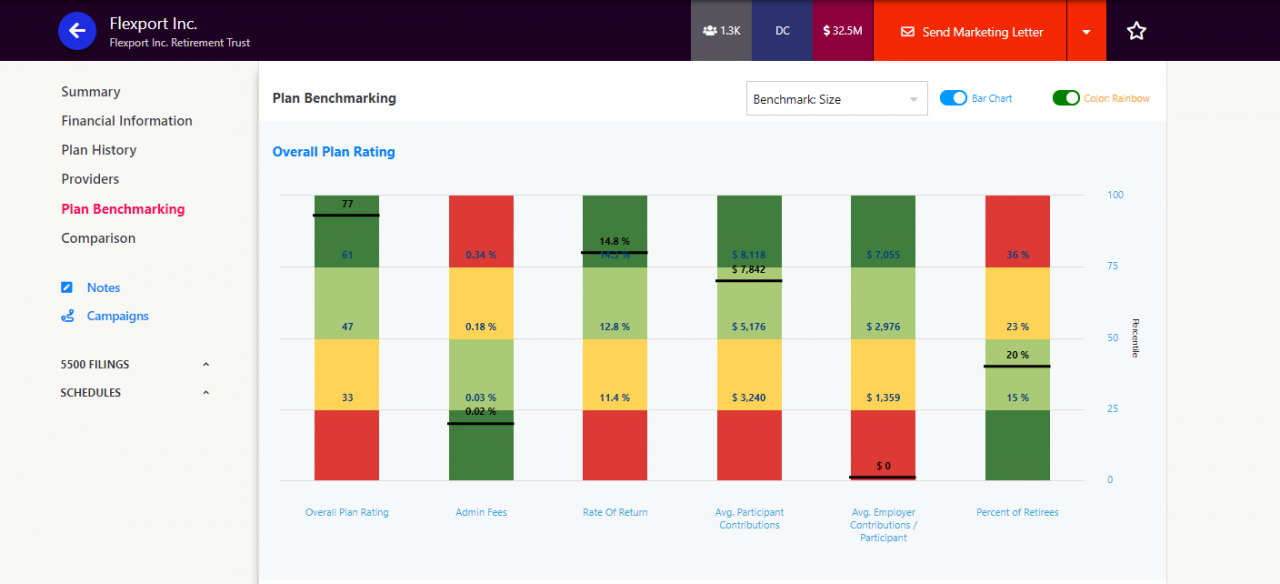
Task: Click the back arrow button
Action: tap(77, 31)
